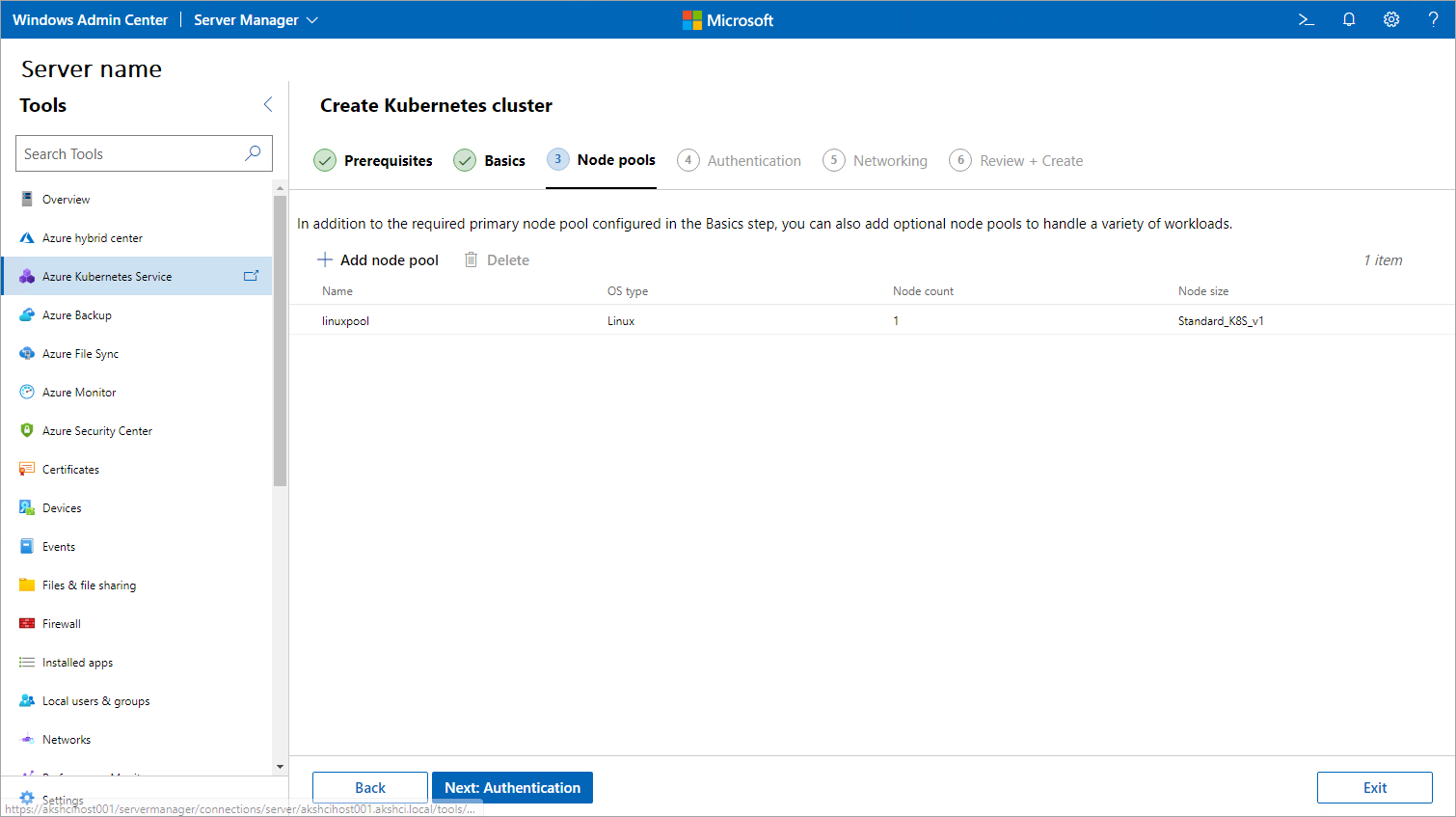Click the search magnifier in Search Tools
The width and height of the screenshot is (1456, 817).
253,153
